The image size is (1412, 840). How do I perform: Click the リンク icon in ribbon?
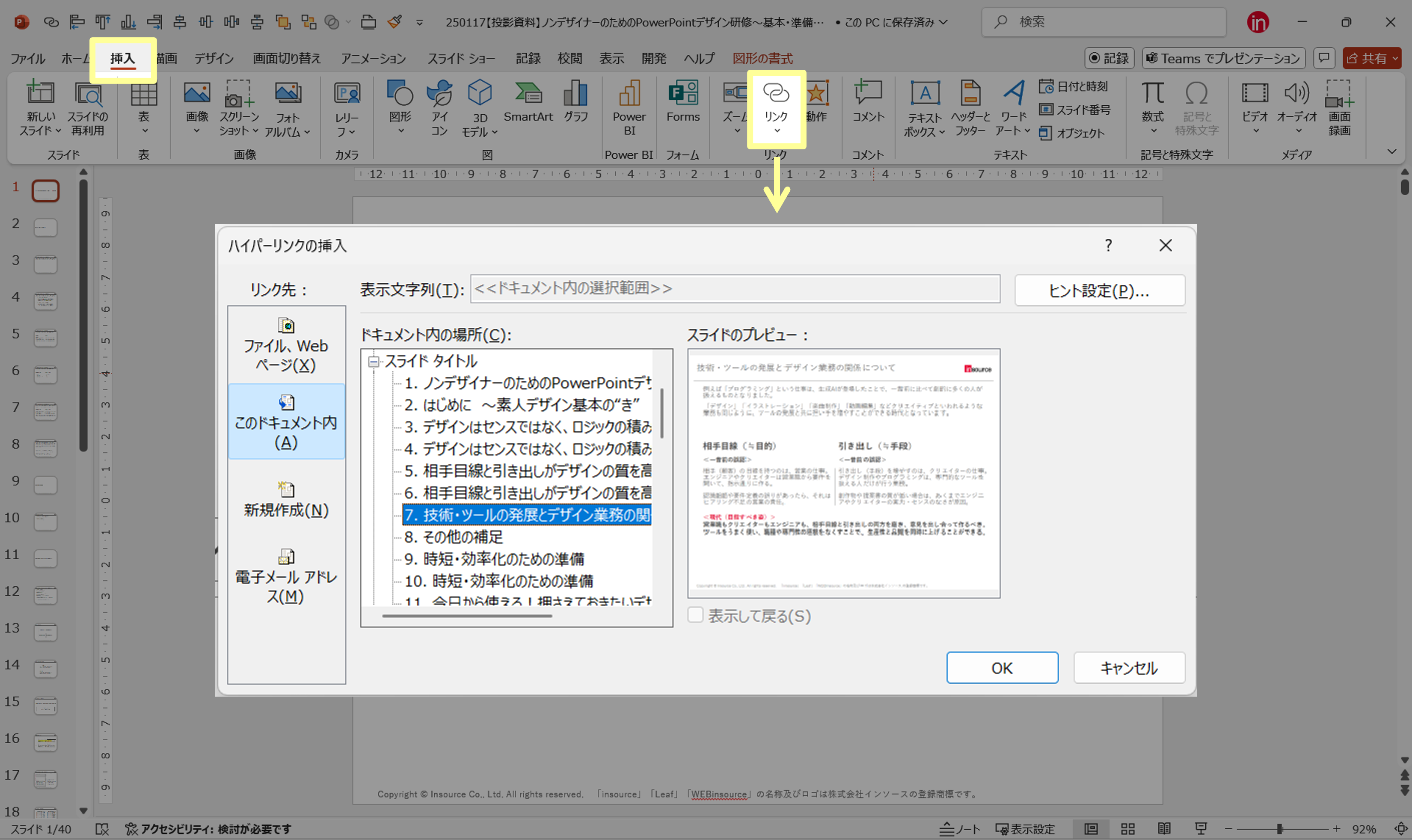(x=776, y=107)
